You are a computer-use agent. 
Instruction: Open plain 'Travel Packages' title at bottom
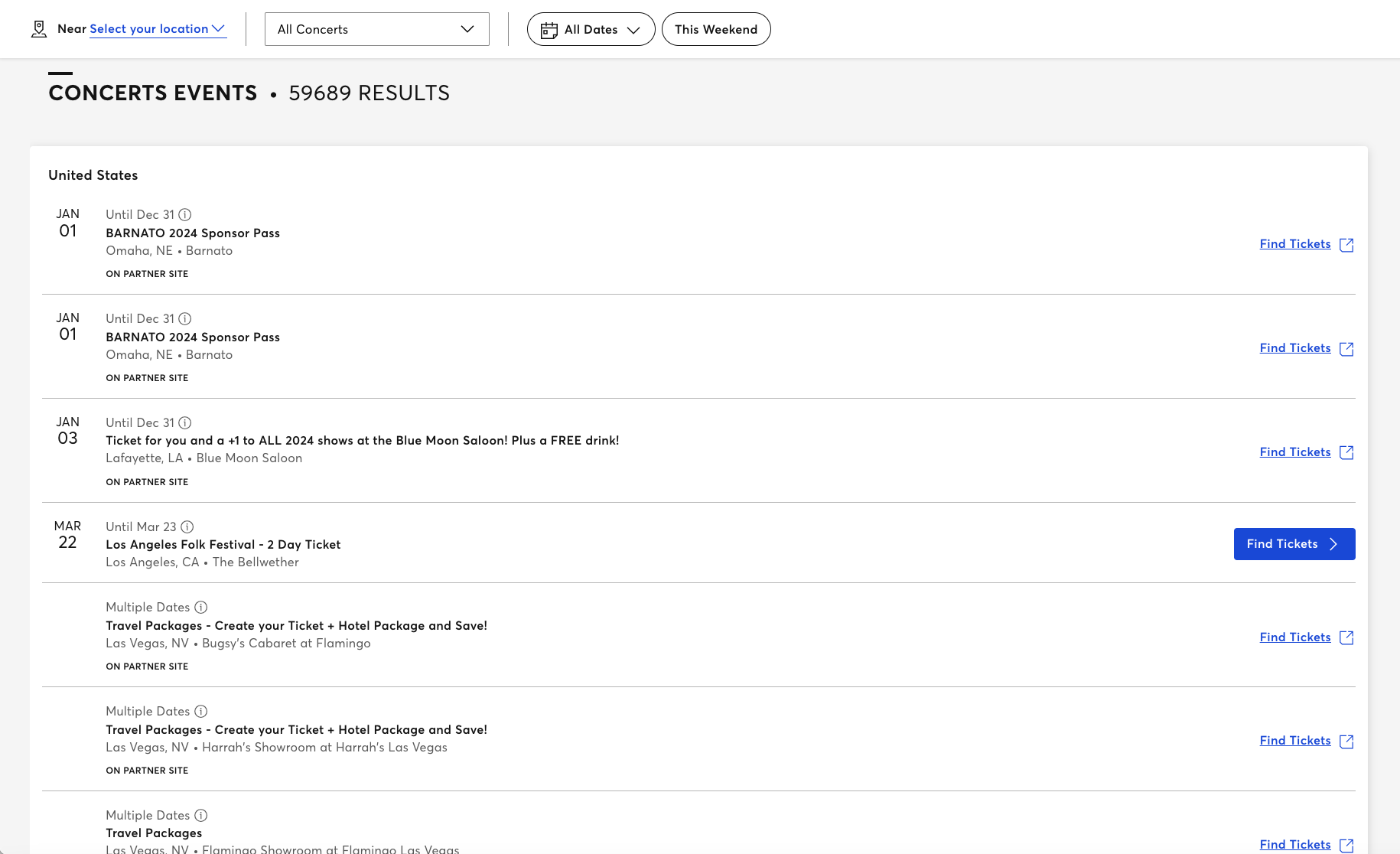point(154,833)
